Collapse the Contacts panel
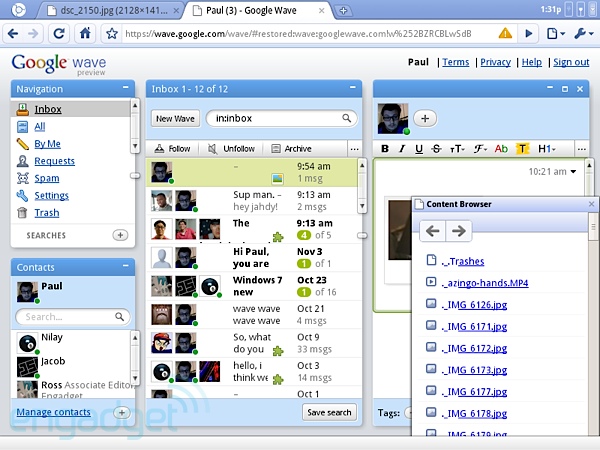Screen dimensions: 600x450 click(x=126, y=266)
